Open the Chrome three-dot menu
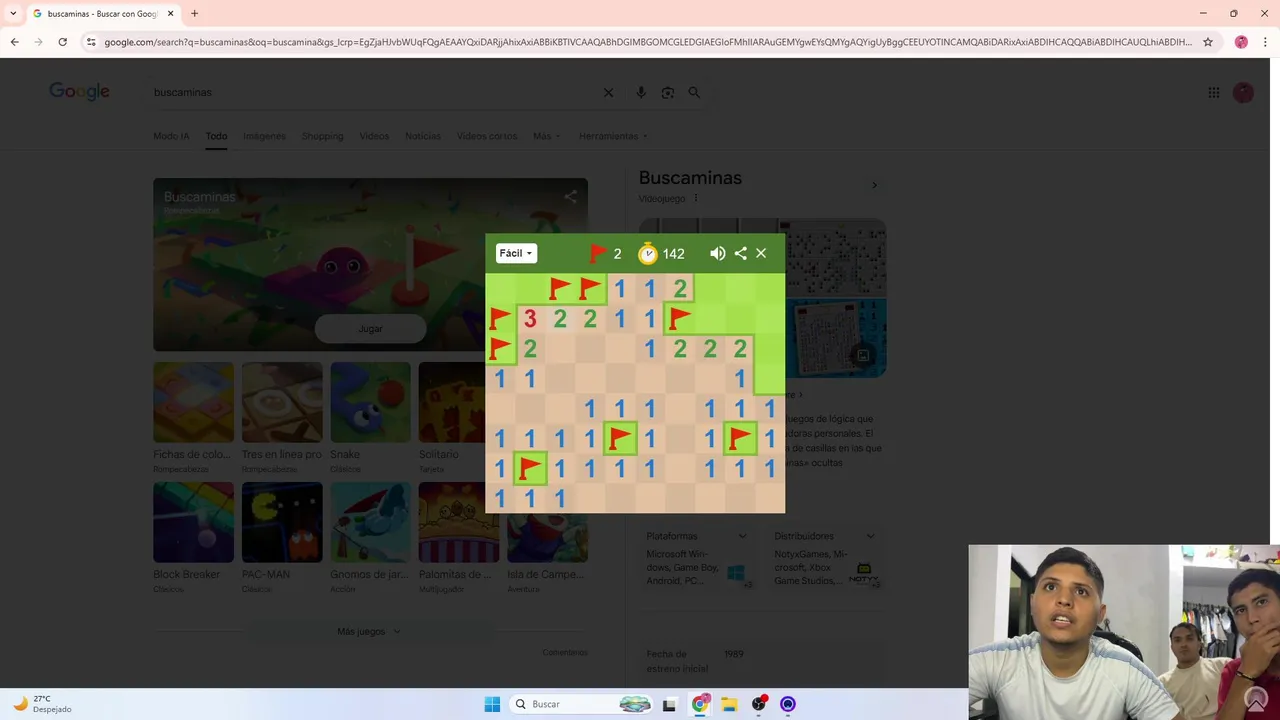Image resolution: width=1280 pixels, height=720 pixels. 1266,42
